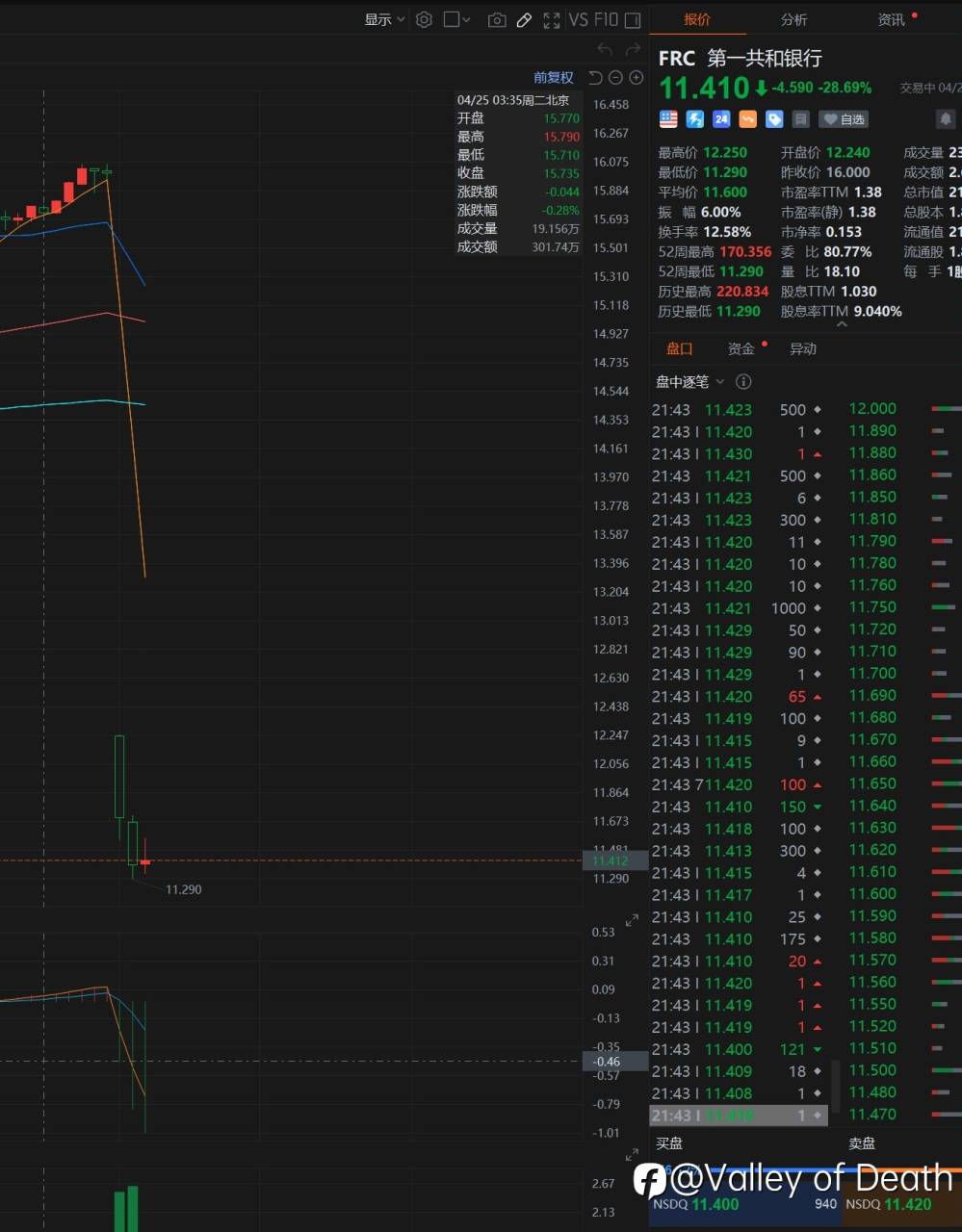Select the 盘口 sub-tab
This screenshot has width=962, height=1232.
pos(679,348)
